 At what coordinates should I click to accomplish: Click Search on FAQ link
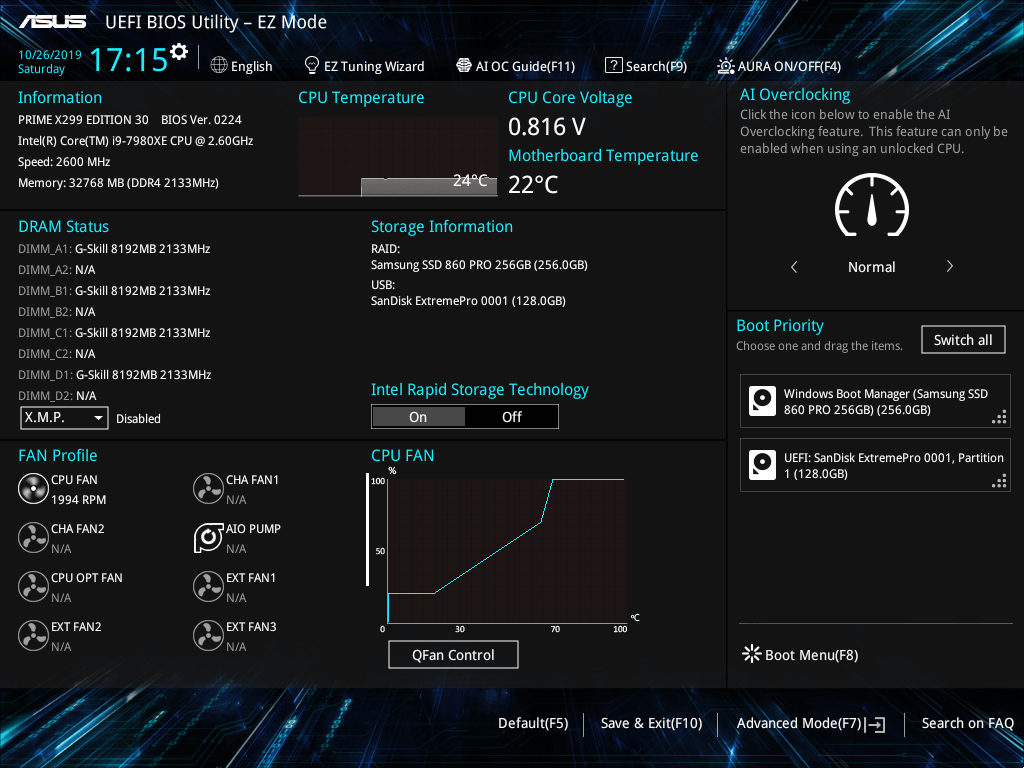[x=967, y=724]
